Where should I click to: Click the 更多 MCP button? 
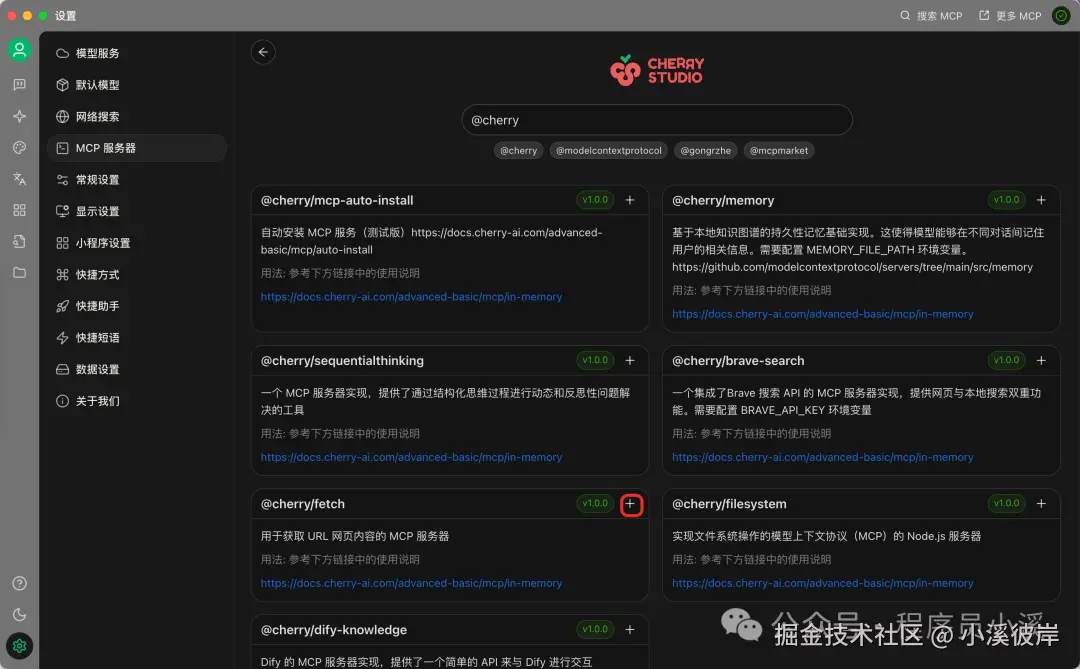(x=1010, y=15)
